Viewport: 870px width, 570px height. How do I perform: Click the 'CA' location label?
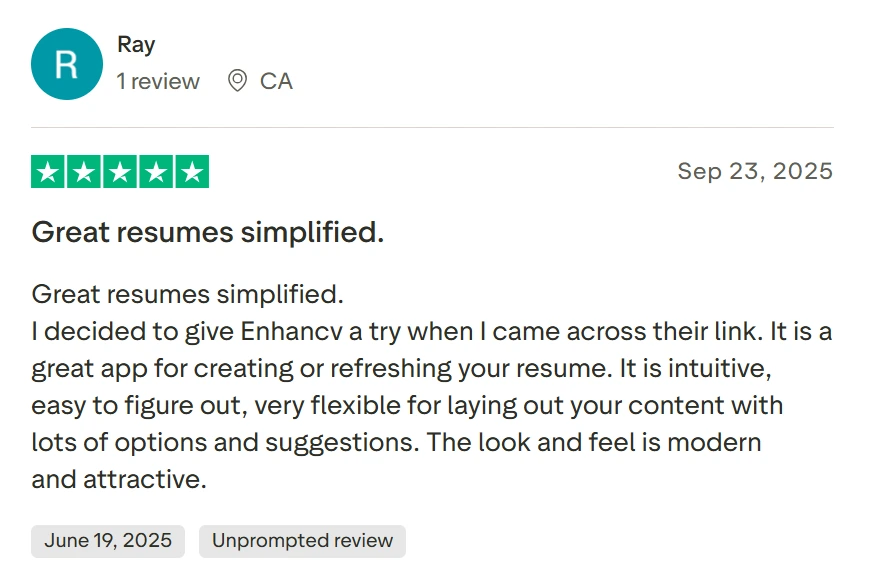(276, 81)
